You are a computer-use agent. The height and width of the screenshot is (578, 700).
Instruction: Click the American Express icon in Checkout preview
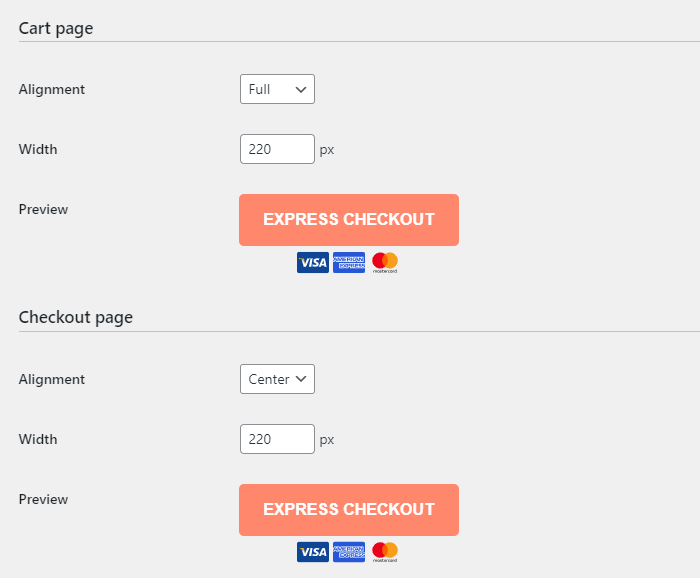coord(349,552)
